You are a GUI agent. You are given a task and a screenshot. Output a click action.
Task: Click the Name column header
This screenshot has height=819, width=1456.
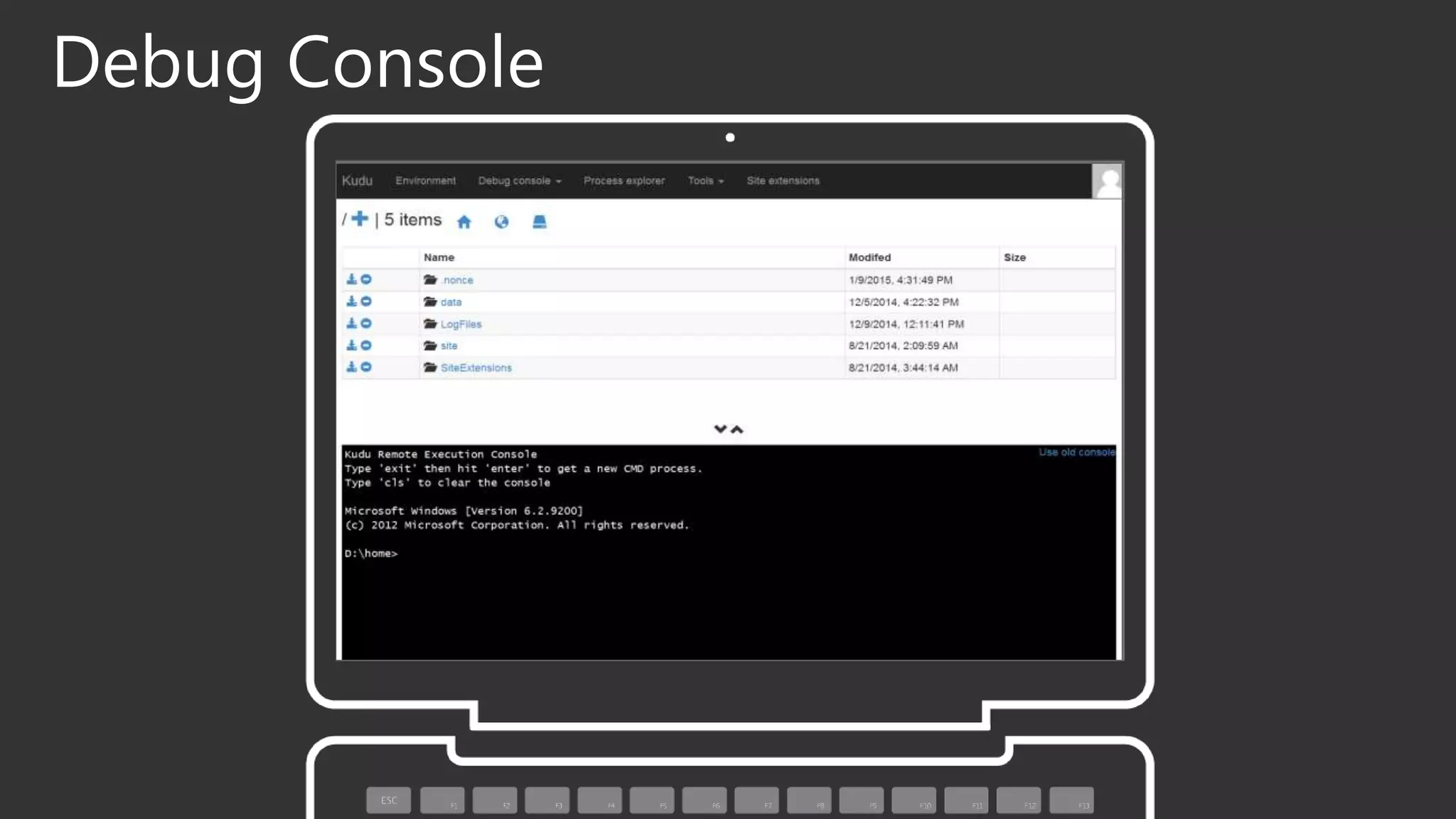[x=439, y=257]
